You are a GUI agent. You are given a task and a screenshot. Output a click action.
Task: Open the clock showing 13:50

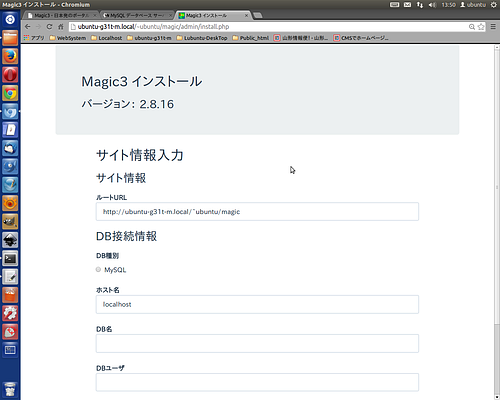(448, 5)
